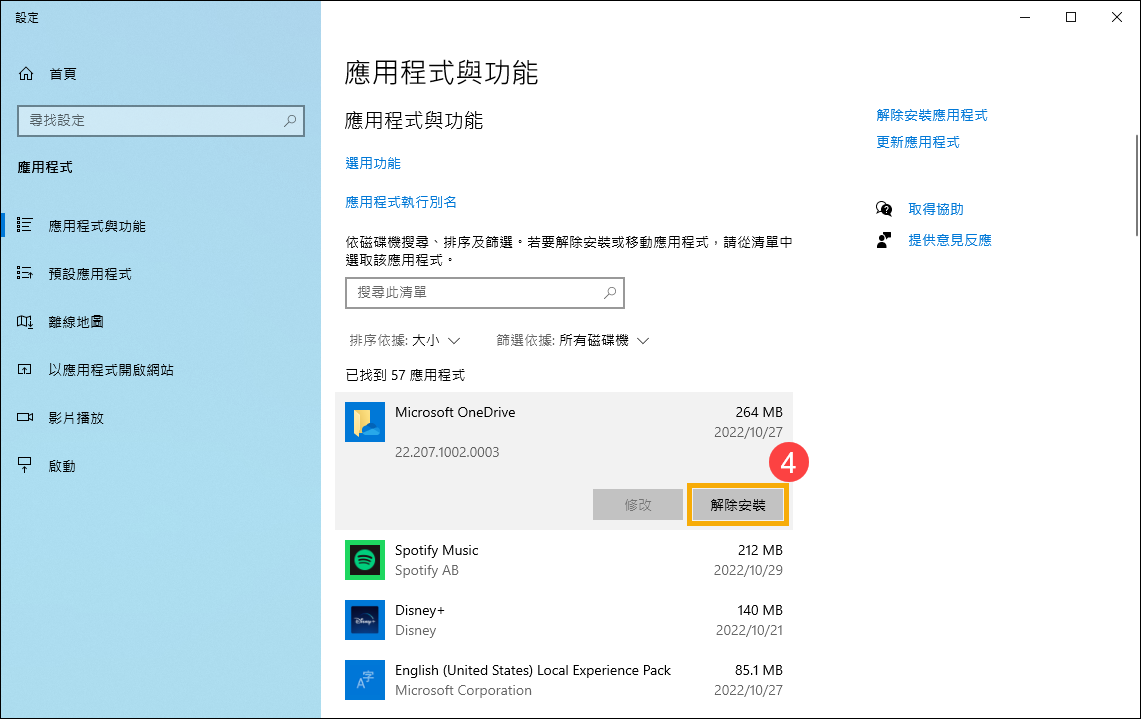Open the 應用程式執行別名 link
1141x719 pixels.
tap(401, 202)
